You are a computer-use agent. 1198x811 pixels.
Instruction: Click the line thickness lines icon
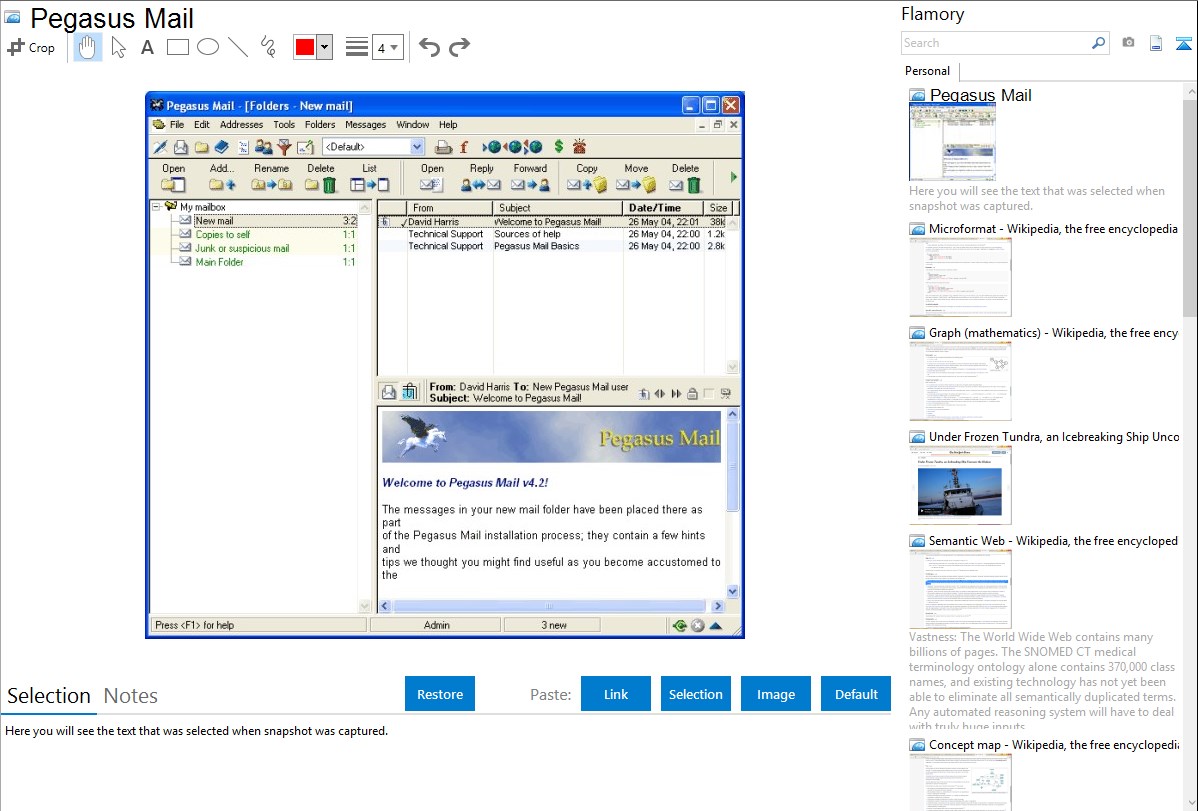tap(356, 47)
